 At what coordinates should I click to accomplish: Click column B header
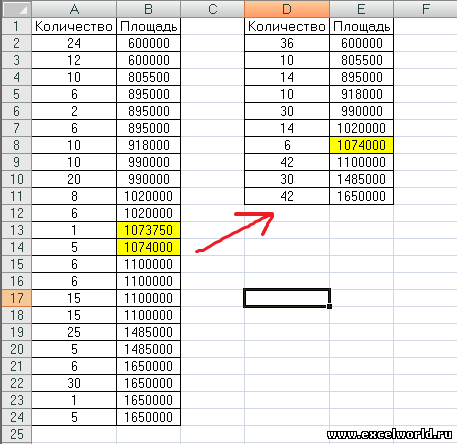coord(148,9)
